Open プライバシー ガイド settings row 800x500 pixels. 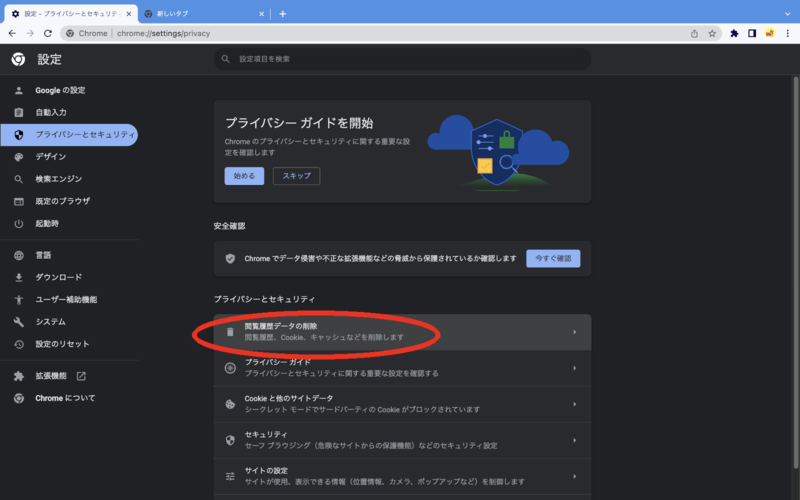[402, 368]
